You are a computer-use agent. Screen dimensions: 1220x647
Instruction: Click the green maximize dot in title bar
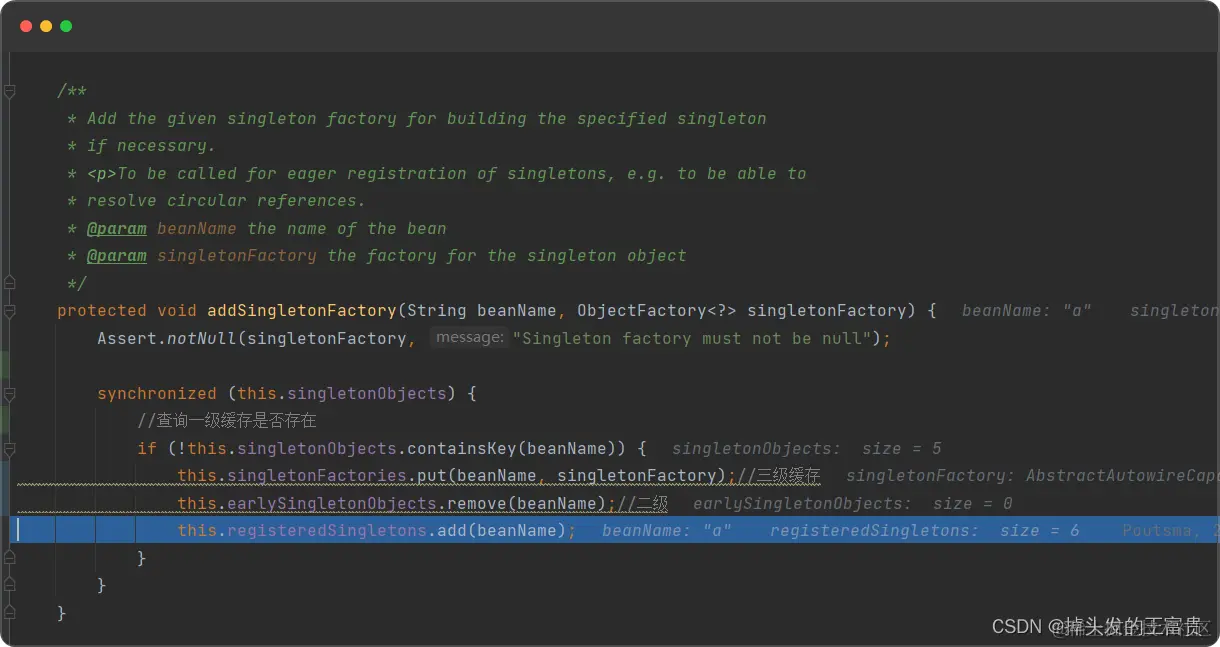click(66, 26)
